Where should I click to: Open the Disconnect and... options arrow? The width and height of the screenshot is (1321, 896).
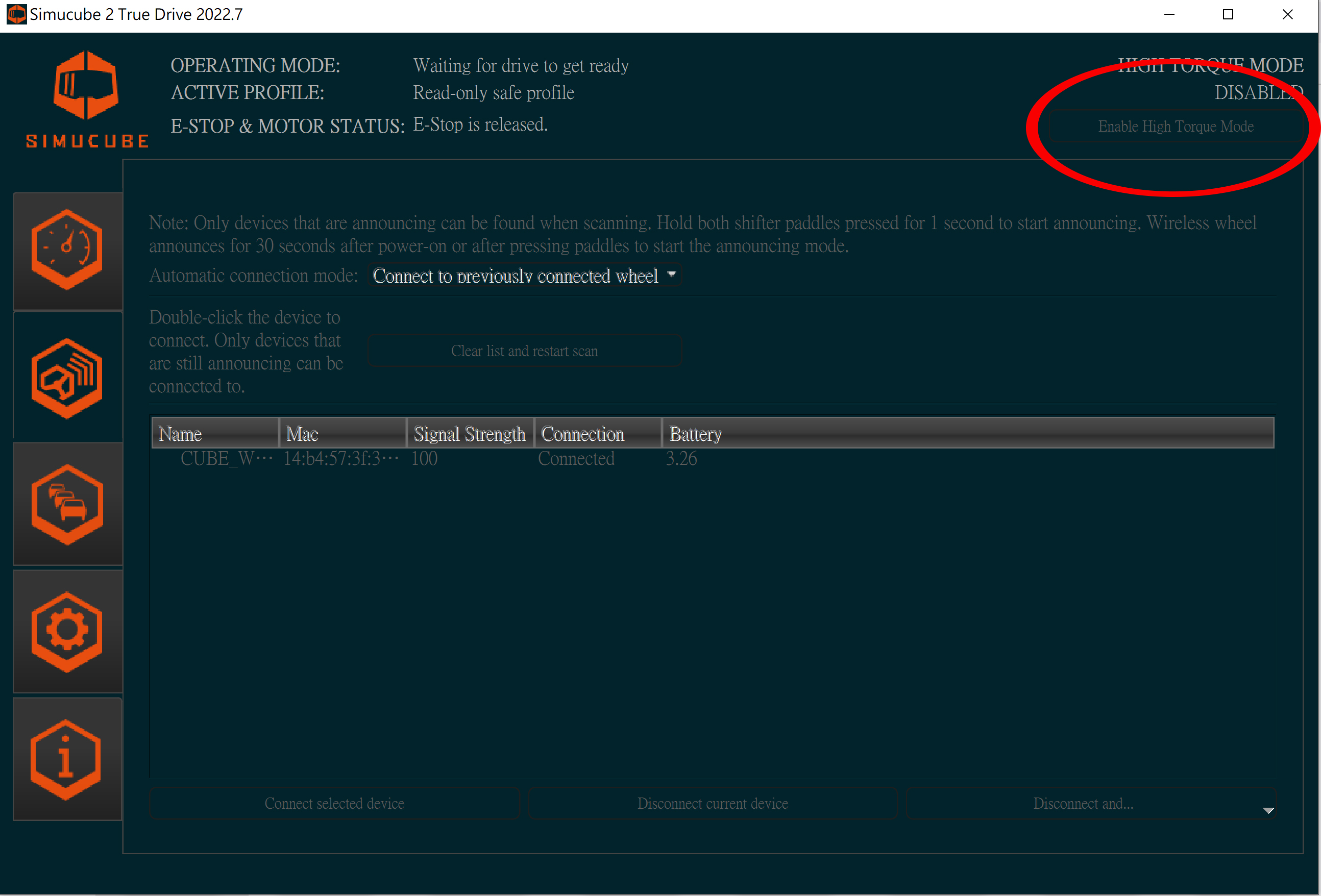[1268, 810]
